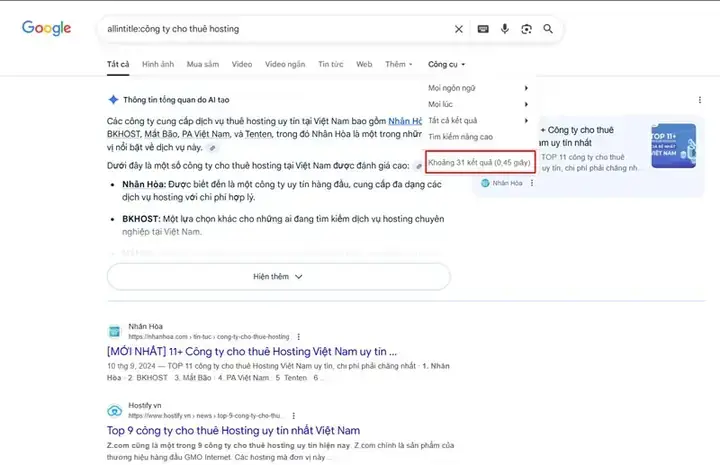Open "Top 9 công ty cho thuê Hosting" result

coord(233,430)
